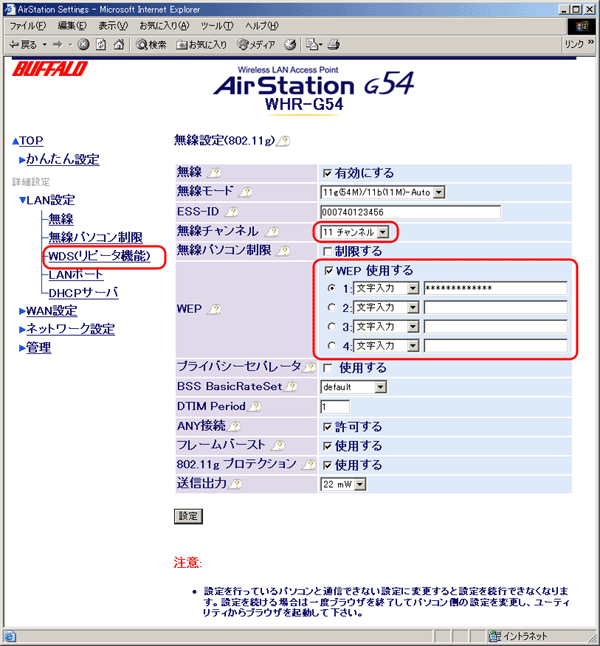Open help icon next to DTIM Period
Viewport: 600px width, 646px height.
tap(255, 407)
